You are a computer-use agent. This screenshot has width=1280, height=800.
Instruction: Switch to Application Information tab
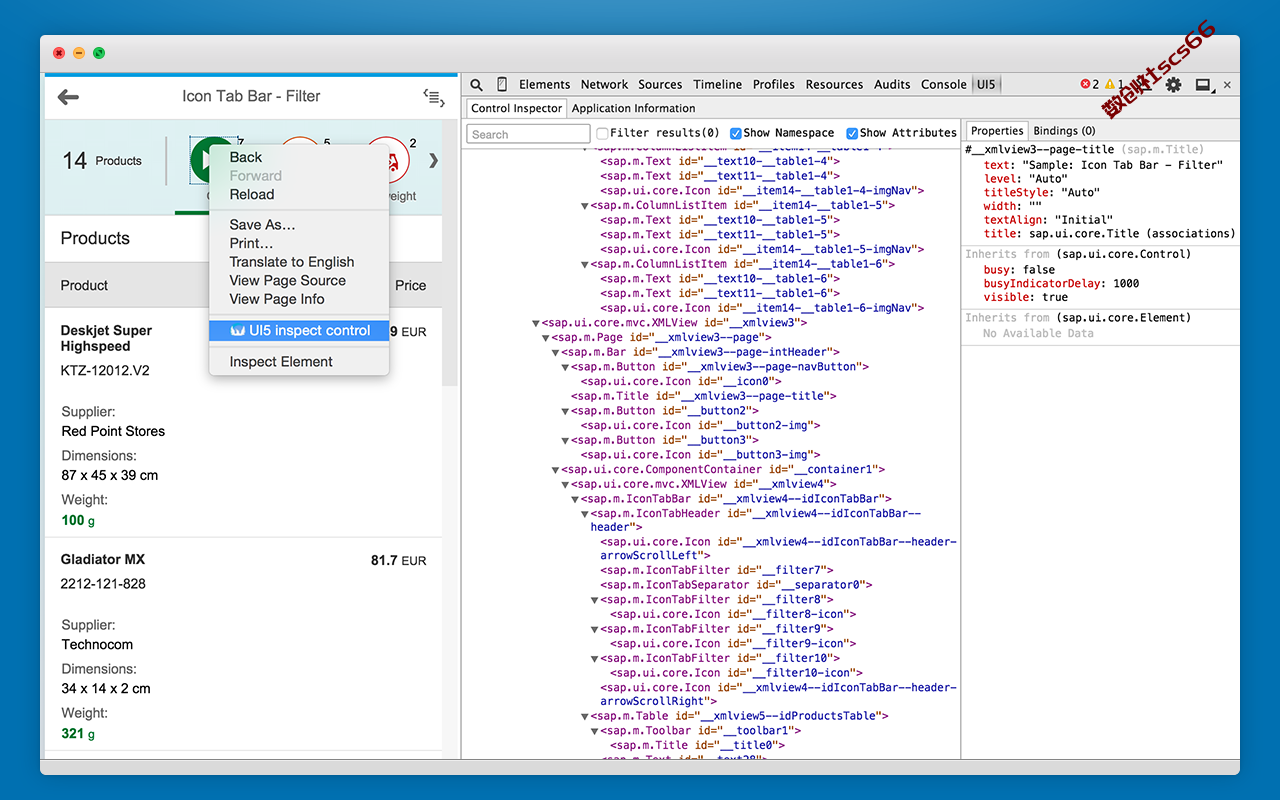(634, 108)
